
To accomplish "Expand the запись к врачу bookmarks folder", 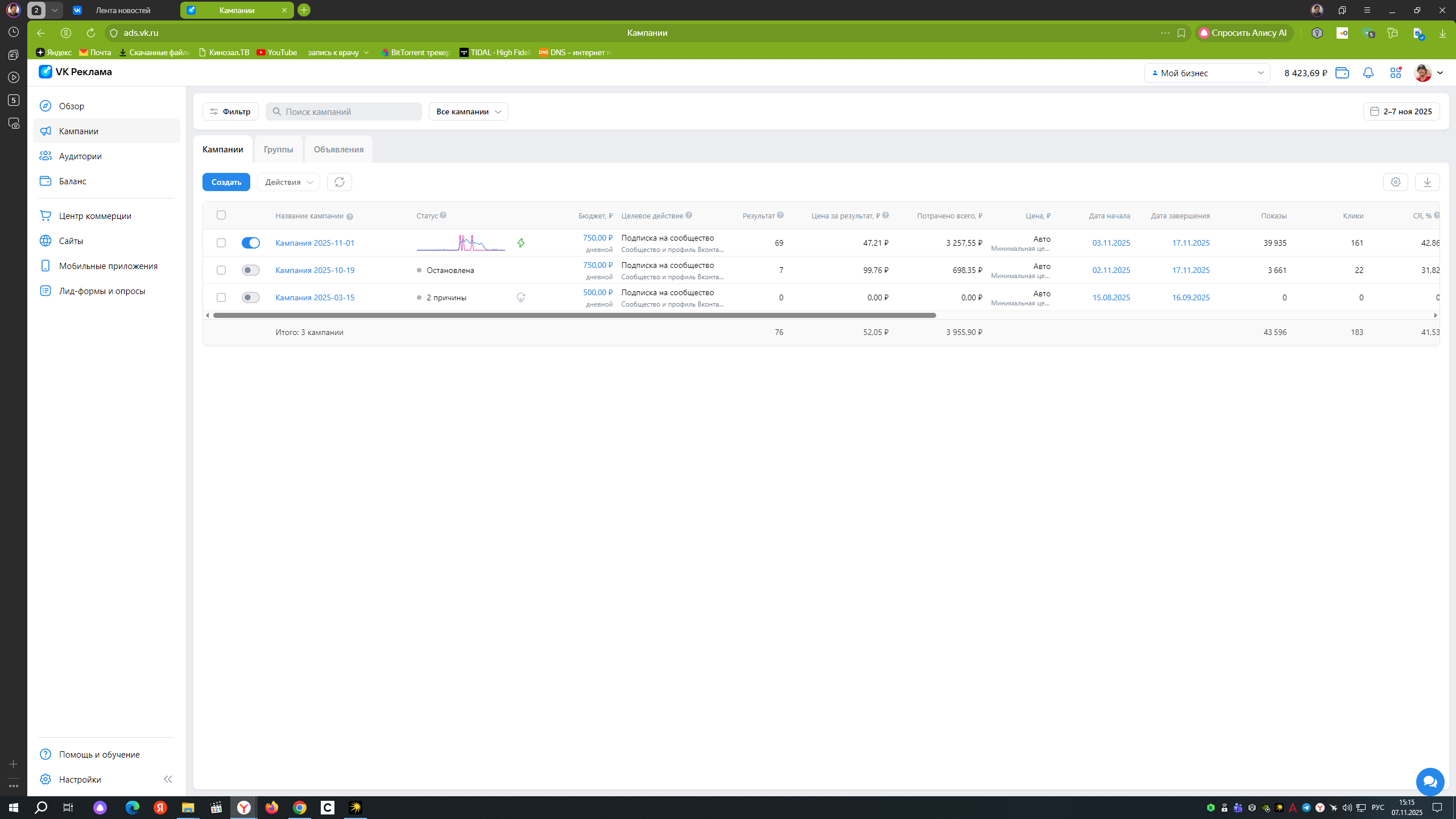I will click(338, 52).
